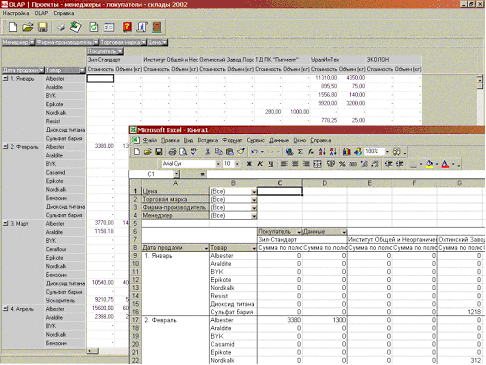Apply Percent style in Excel formatting bar
Viewport: 486px width, 365px height.
click(342, 164)
